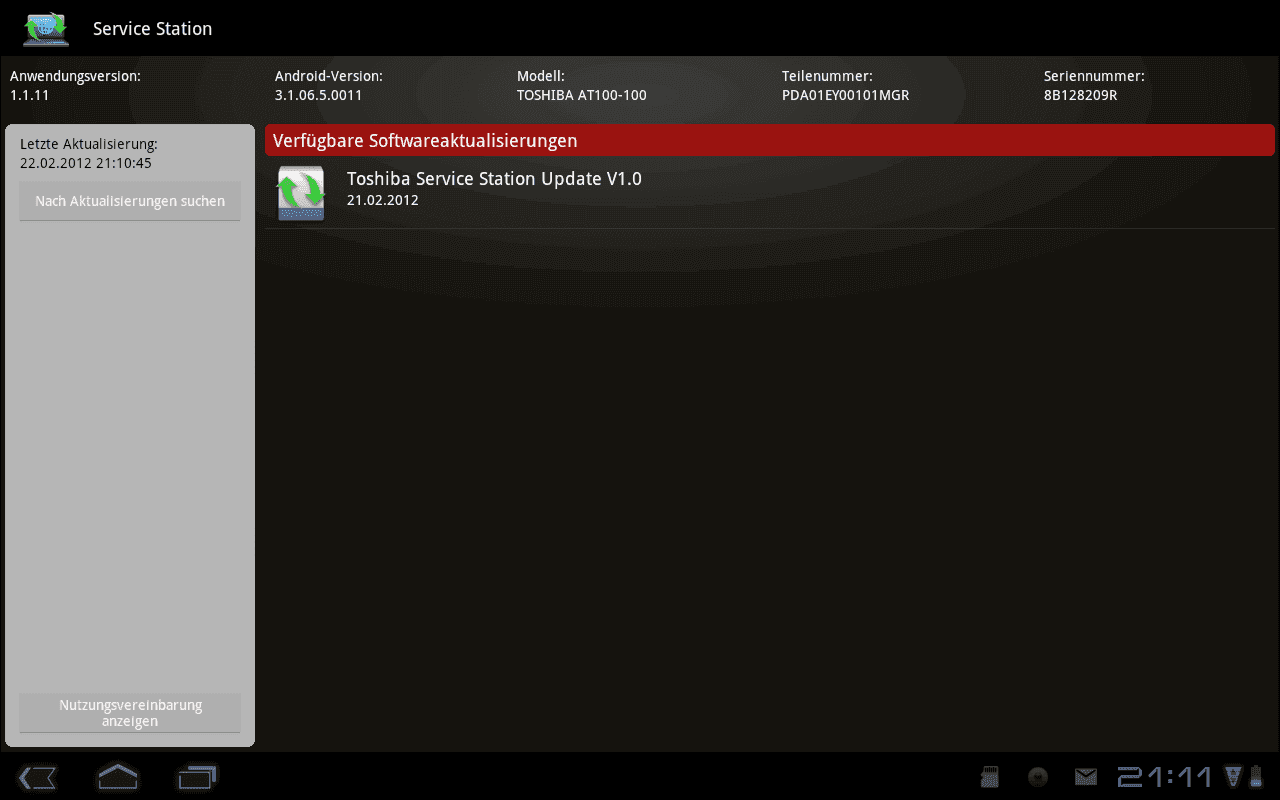Click serial number 8B128209R
1280x800 pixels.
(1080, 95)
